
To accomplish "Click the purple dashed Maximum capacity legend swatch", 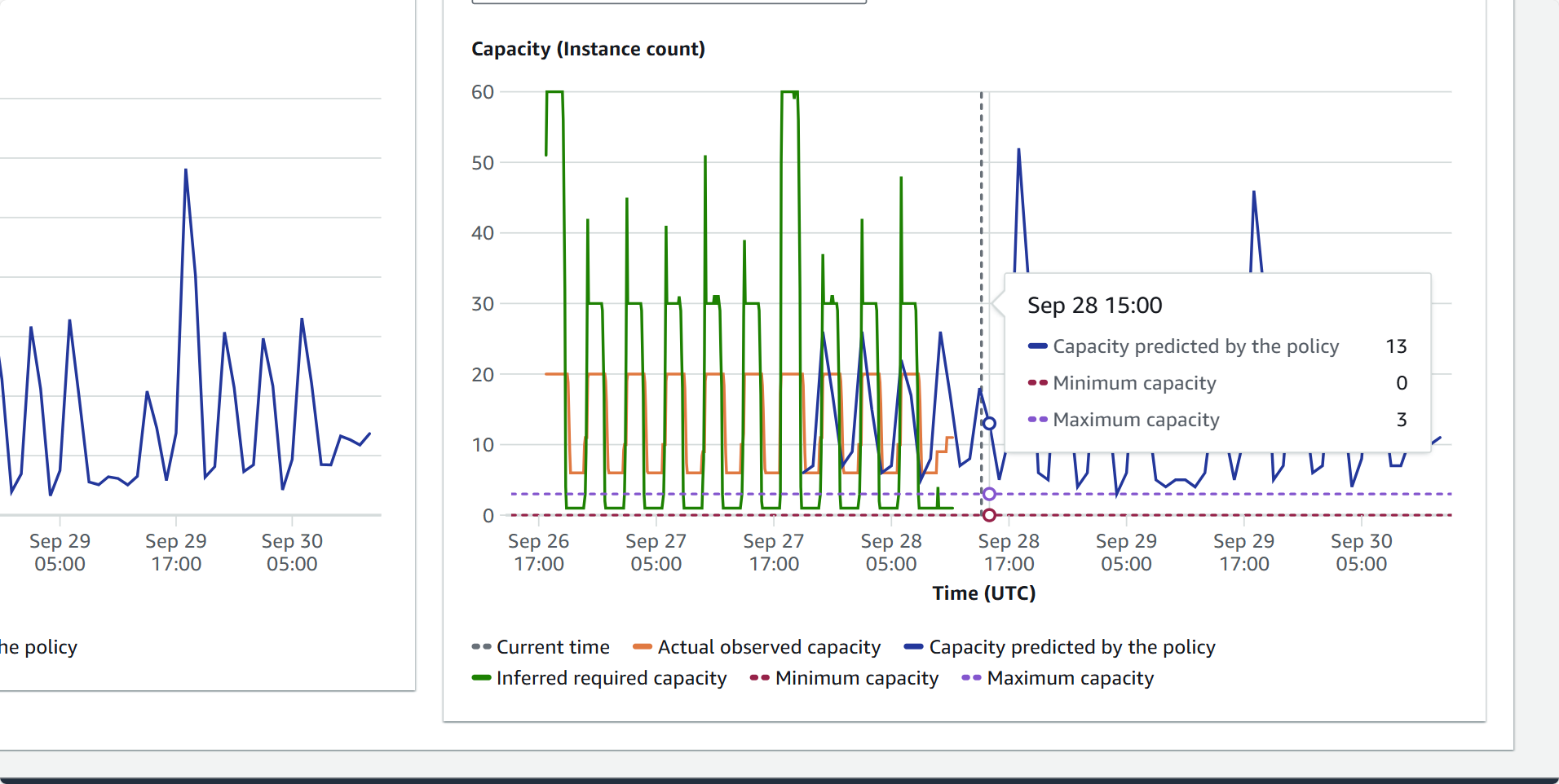I will (x=971, y=678).
